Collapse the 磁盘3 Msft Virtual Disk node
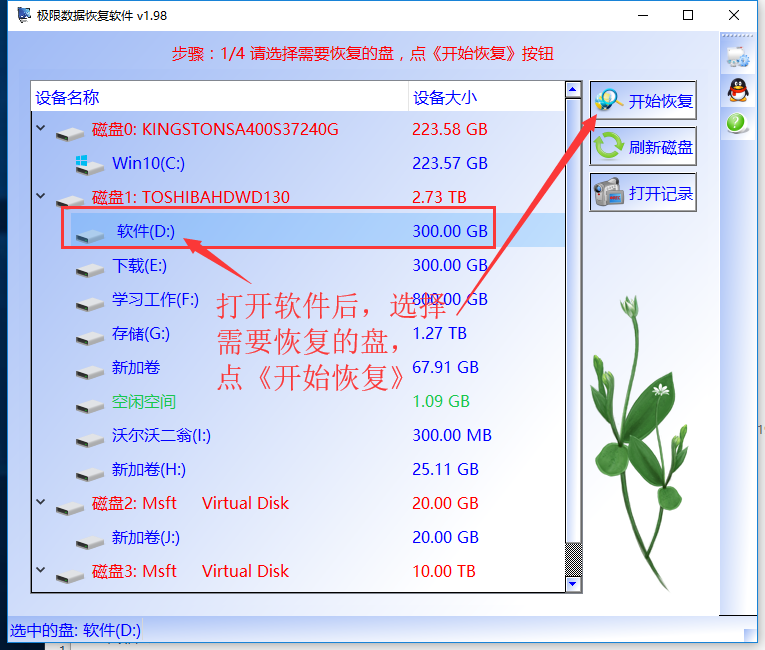This screenshot has width=765, height=650. pyautogui.click(x=41, y=569)
